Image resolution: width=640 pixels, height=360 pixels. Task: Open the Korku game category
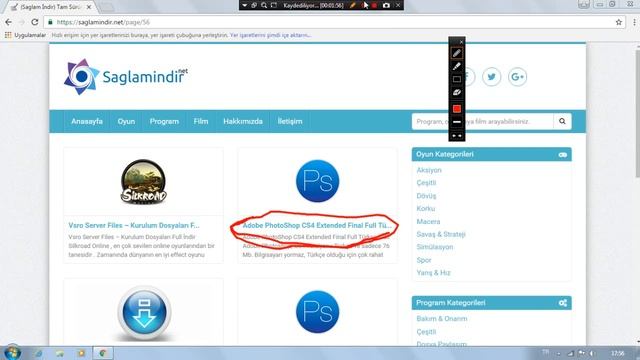[x=426, y=209]
